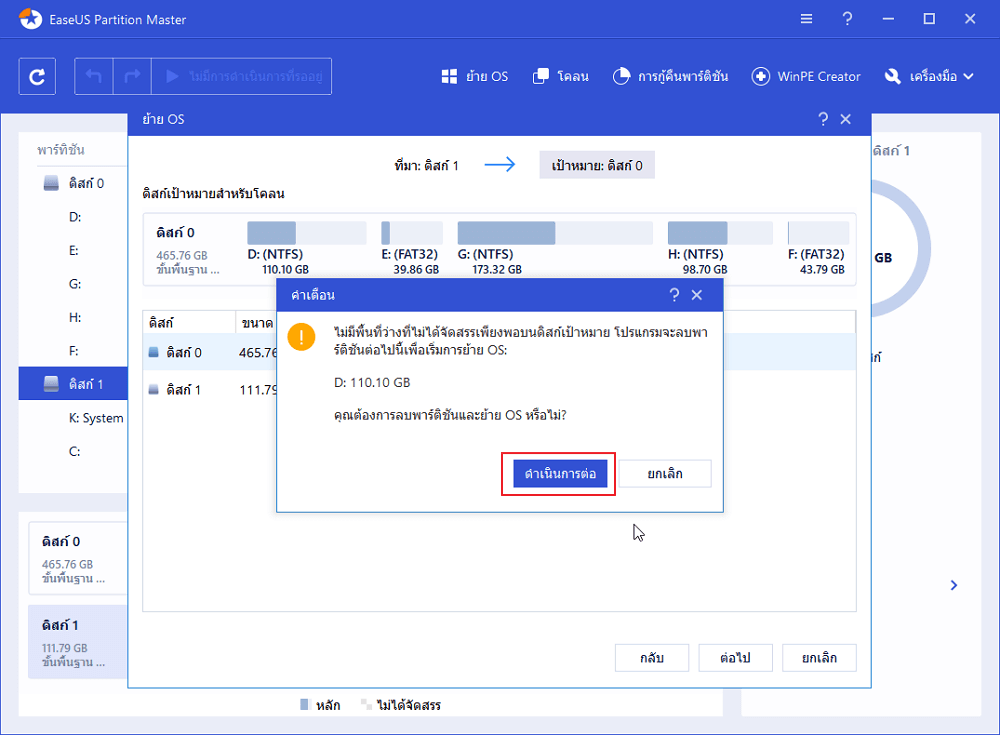The height and width of the screenshot is (735, 1000).
Task: Click ยกเลิก in the คำเตือน warning dialog
Action: pos(665,474)
